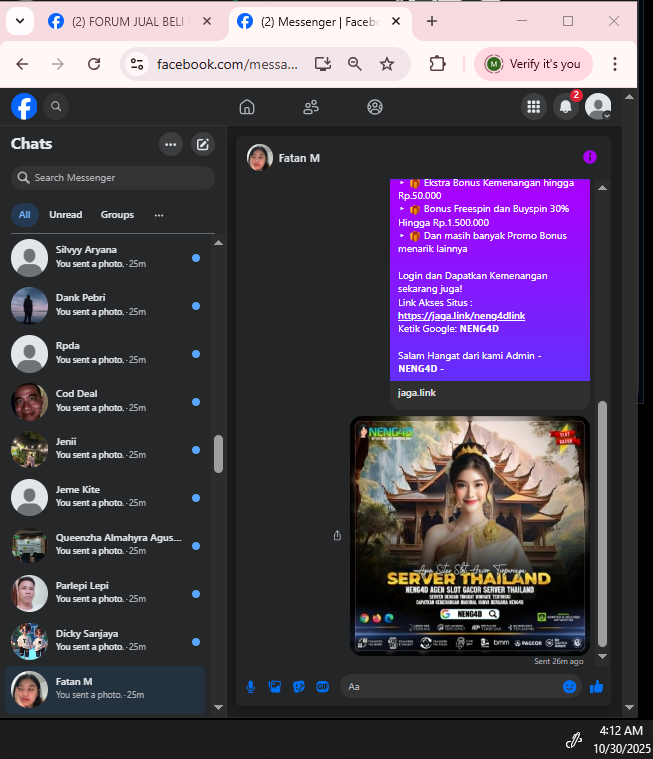Start a new message with compose icon
653x759 pixels.
coord(203,144)
